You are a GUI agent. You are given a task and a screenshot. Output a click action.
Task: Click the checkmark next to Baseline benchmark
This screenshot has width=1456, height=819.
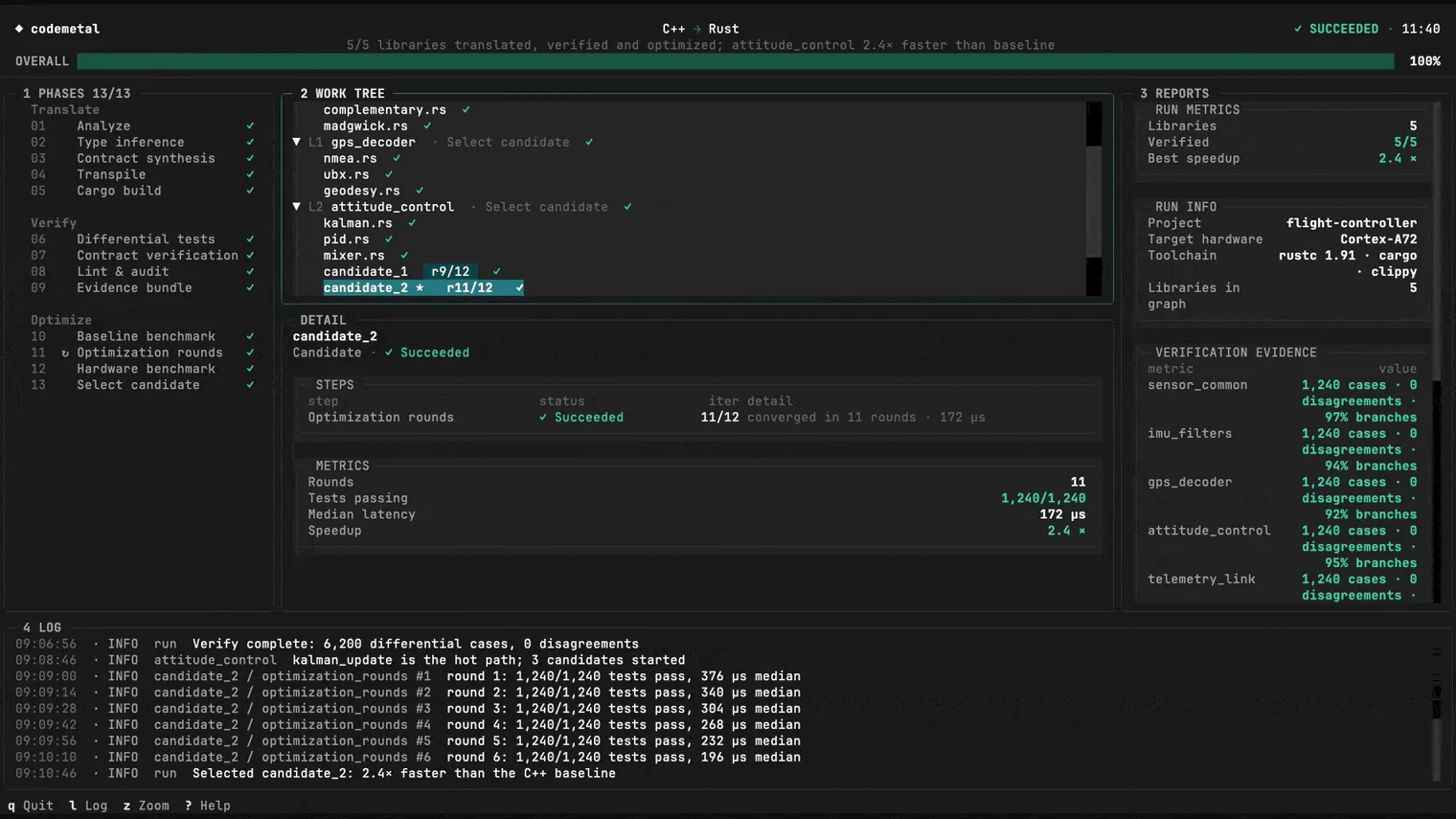point(250,336)
